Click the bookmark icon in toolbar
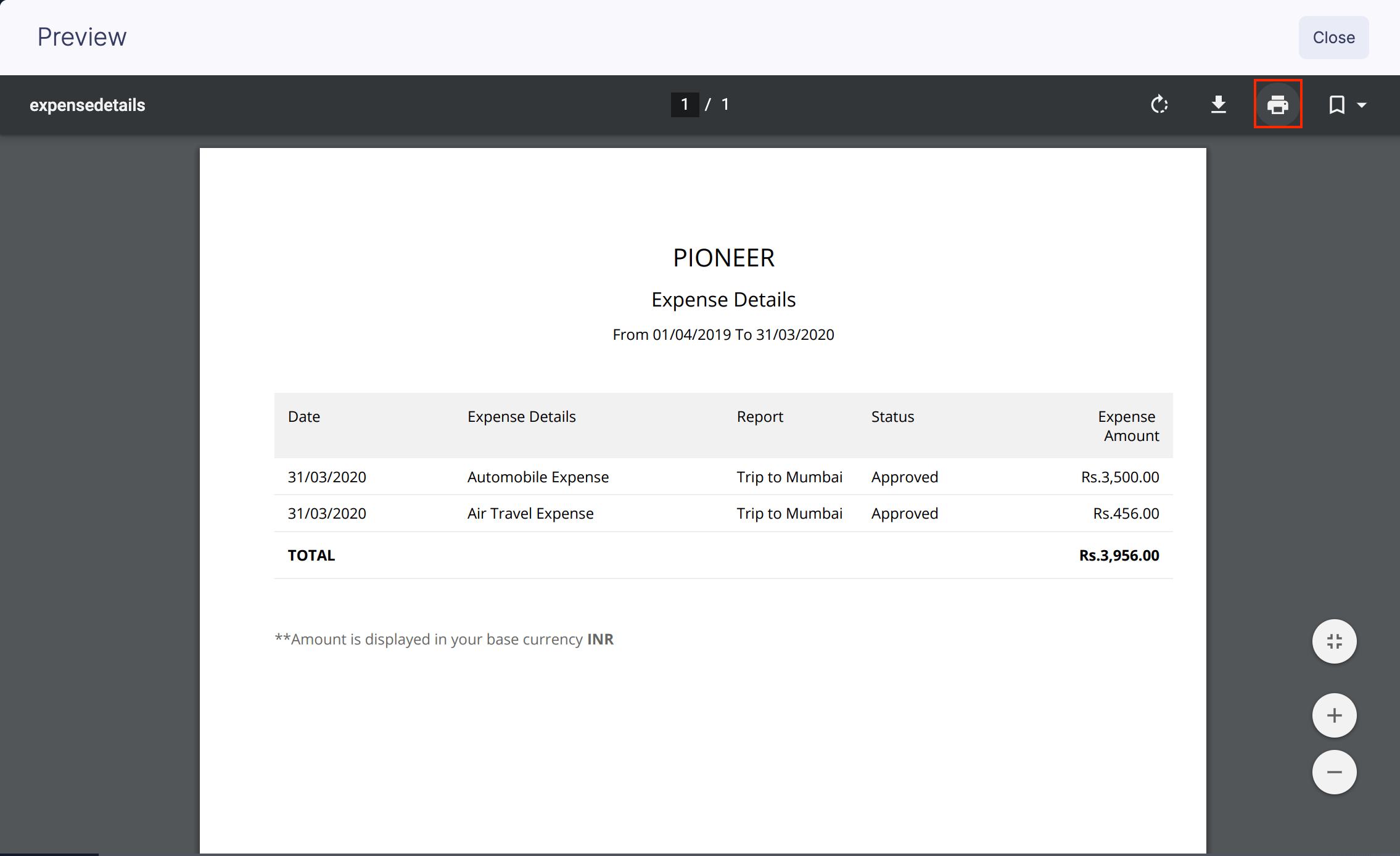The image size is (1400, 856). (x=1336, y=104)
